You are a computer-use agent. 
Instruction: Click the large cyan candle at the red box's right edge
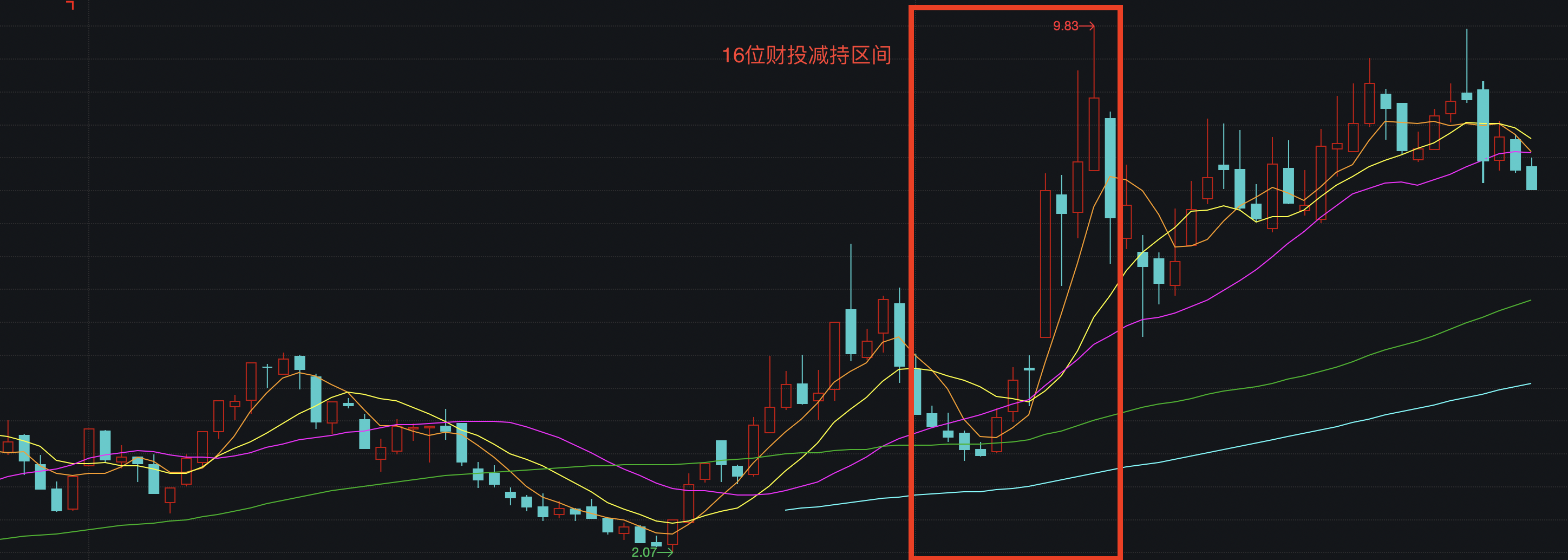[1110, 168]
